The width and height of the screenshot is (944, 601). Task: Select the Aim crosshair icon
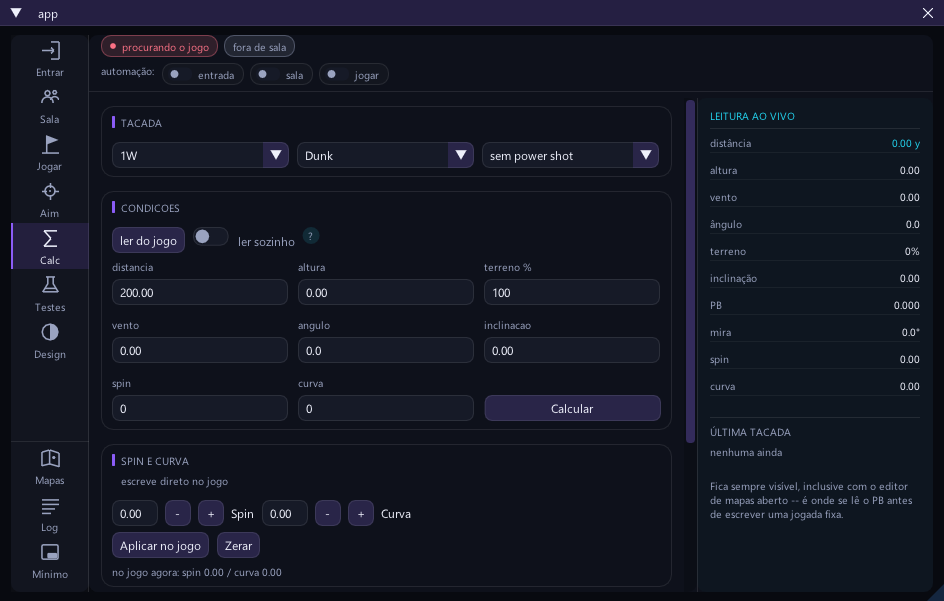tap(50, 192)
